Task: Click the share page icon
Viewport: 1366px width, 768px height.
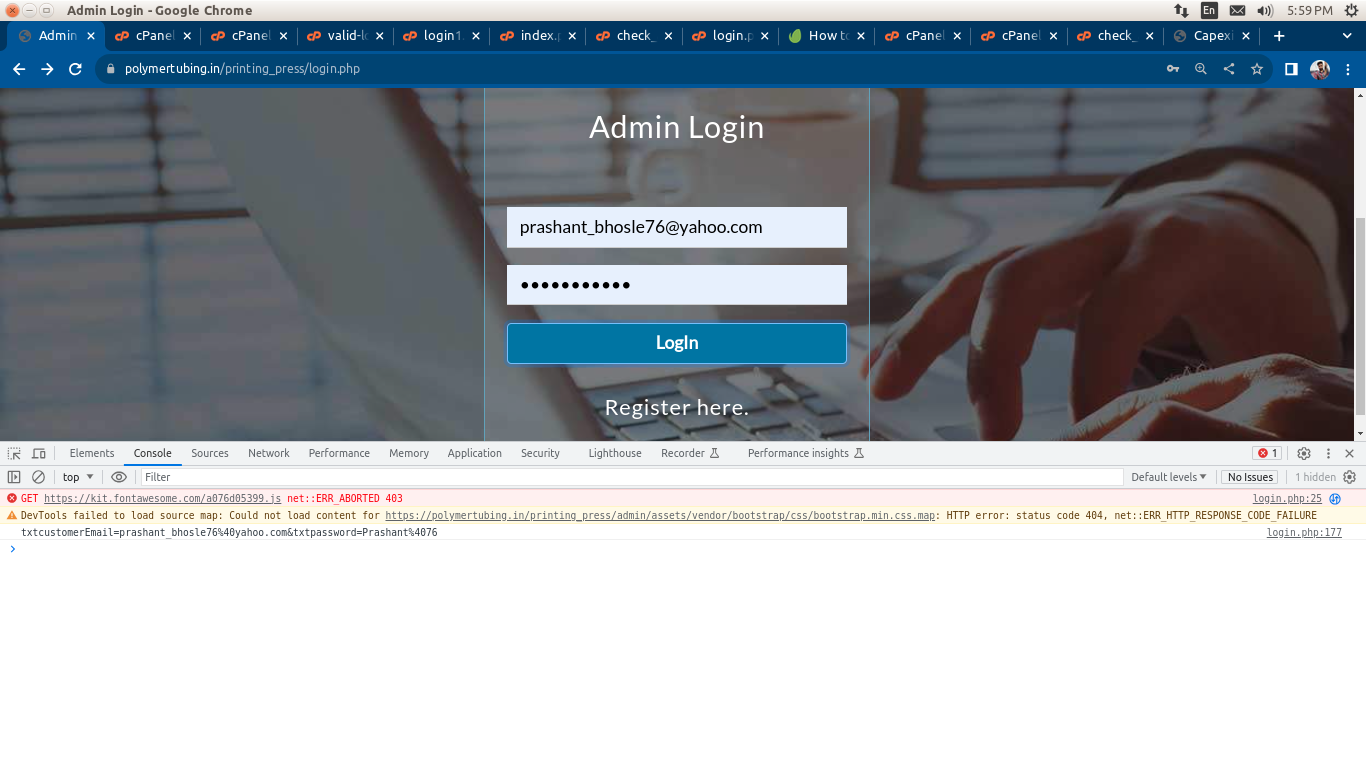Action: tap(1229, 69)
